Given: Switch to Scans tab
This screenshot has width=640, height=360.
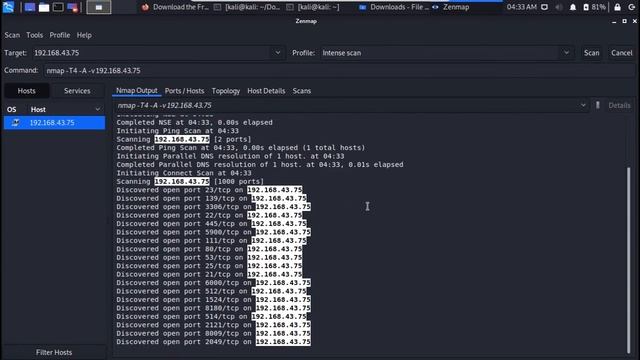Looking at the screenshot, I should point(302,91).
